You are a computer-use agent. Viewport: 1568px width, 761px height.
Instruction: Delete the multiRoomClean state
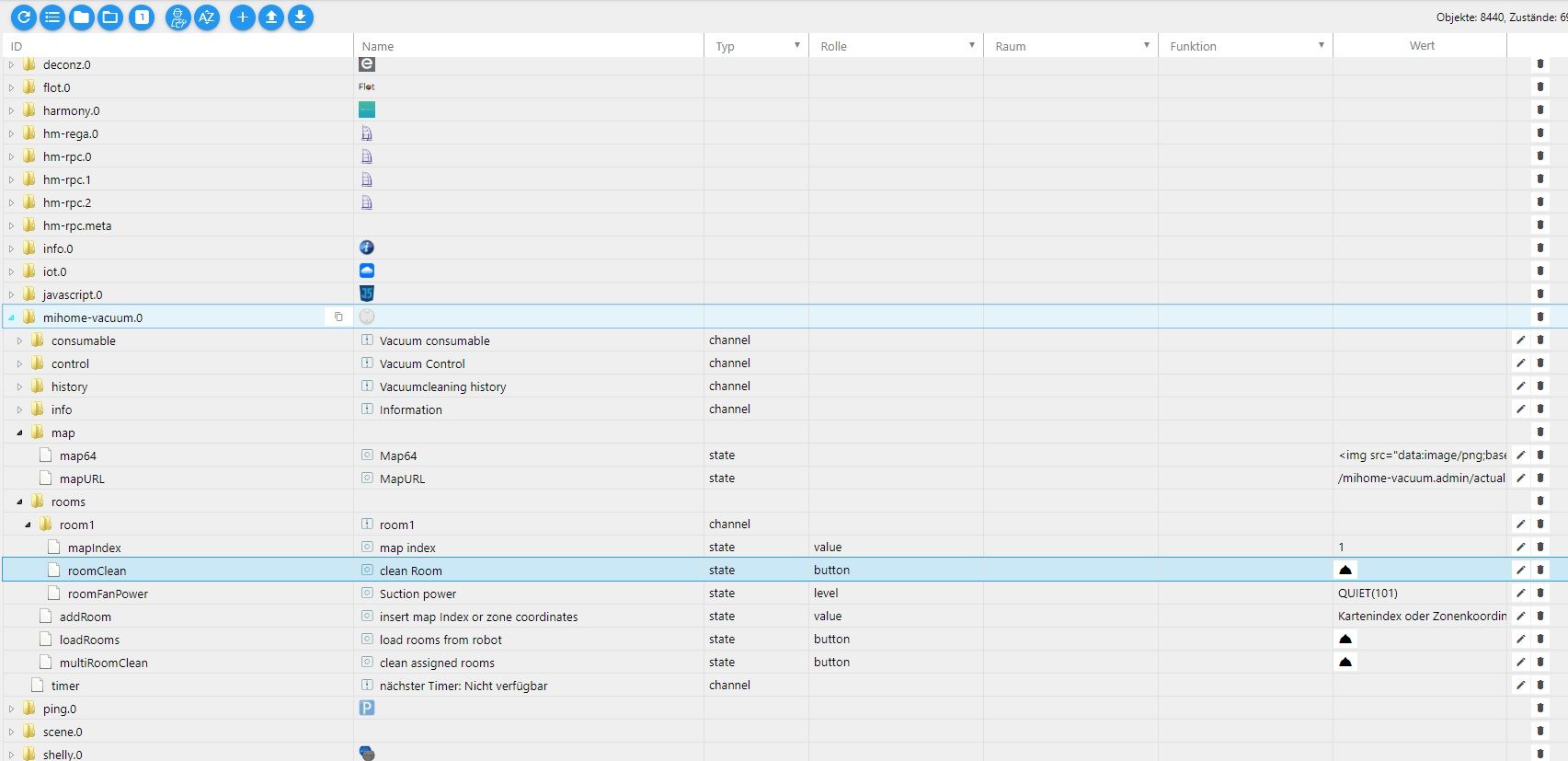coord(1540,662)
